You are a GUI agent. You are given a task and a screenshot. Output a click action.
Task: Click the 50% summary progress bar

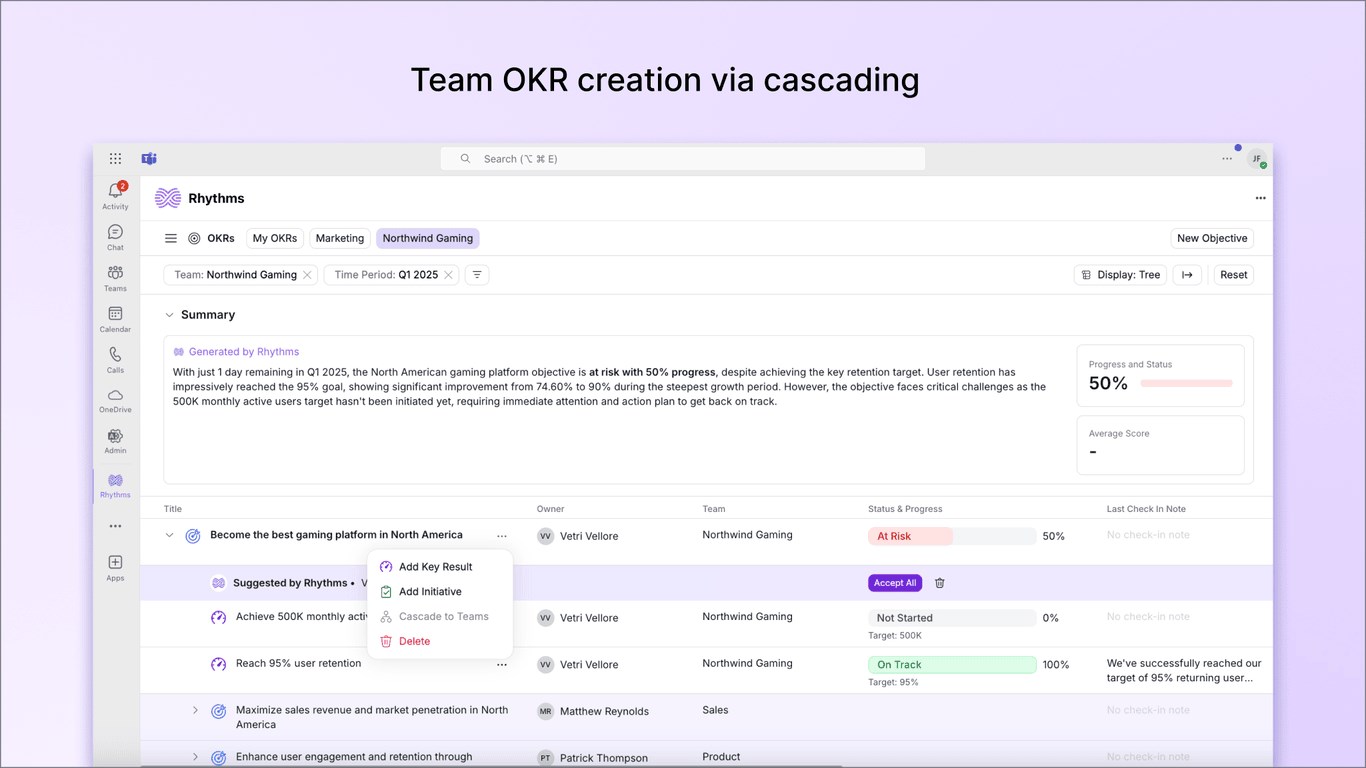click(x=1186, y=383)
